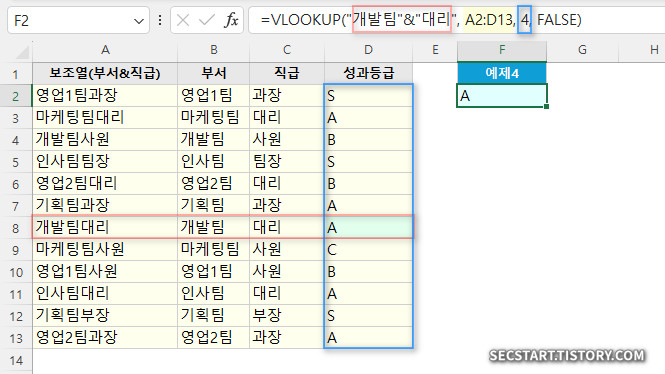Select column G header
This screenshot has width=665, height=374.
pos(582,51)
